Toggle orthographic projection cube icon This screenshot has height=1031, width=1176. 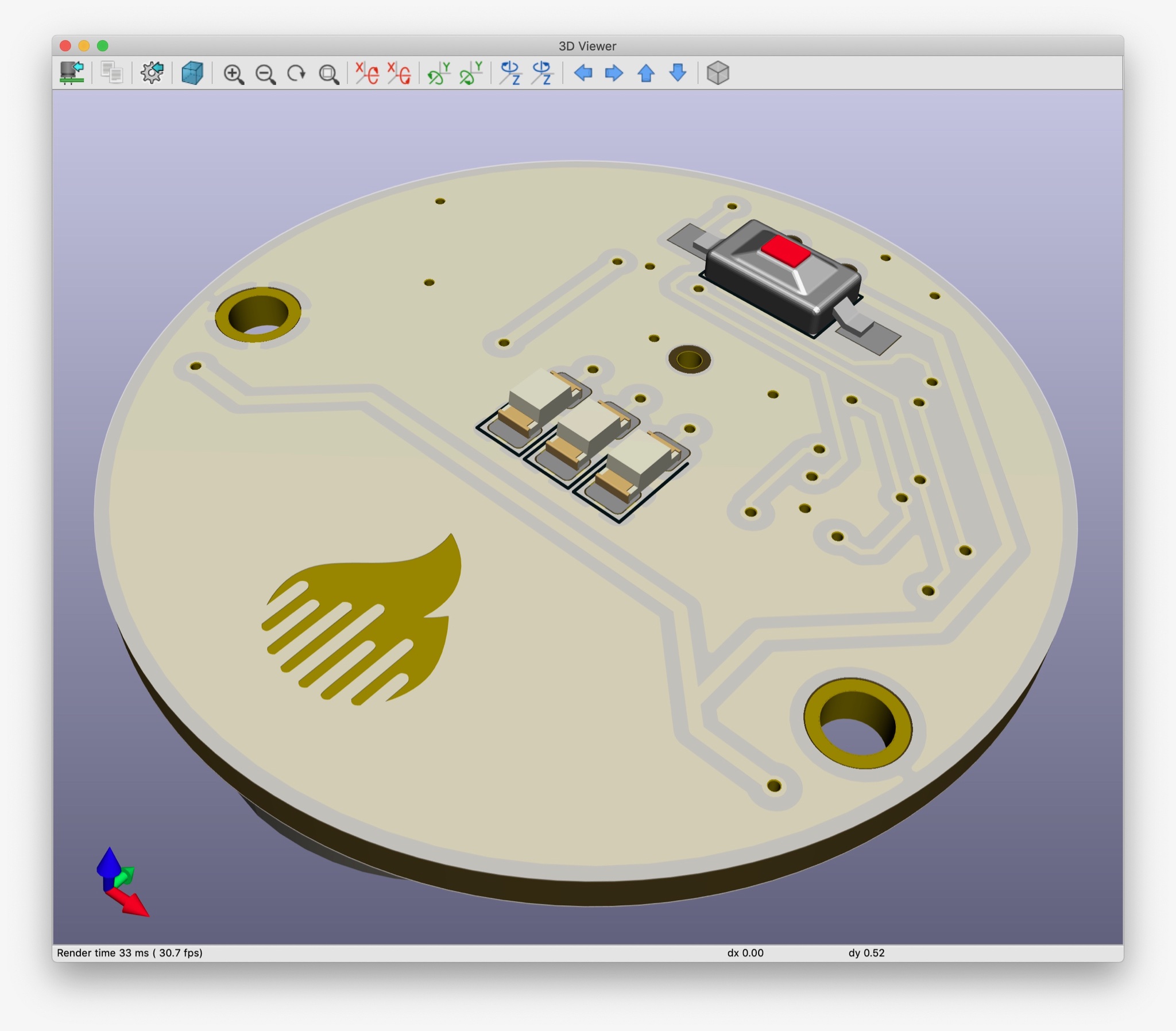pyautogui.click(x=717, y=73)
